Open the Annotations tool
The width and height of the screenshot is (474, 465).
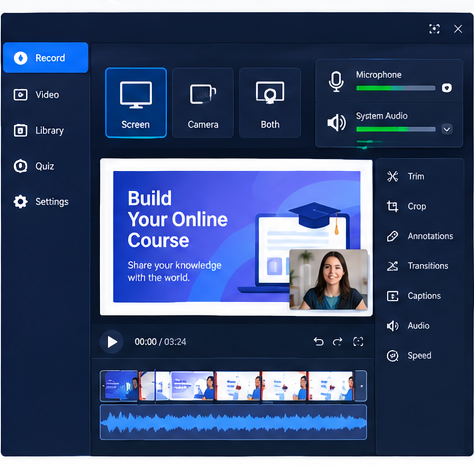tap(420, 236)
